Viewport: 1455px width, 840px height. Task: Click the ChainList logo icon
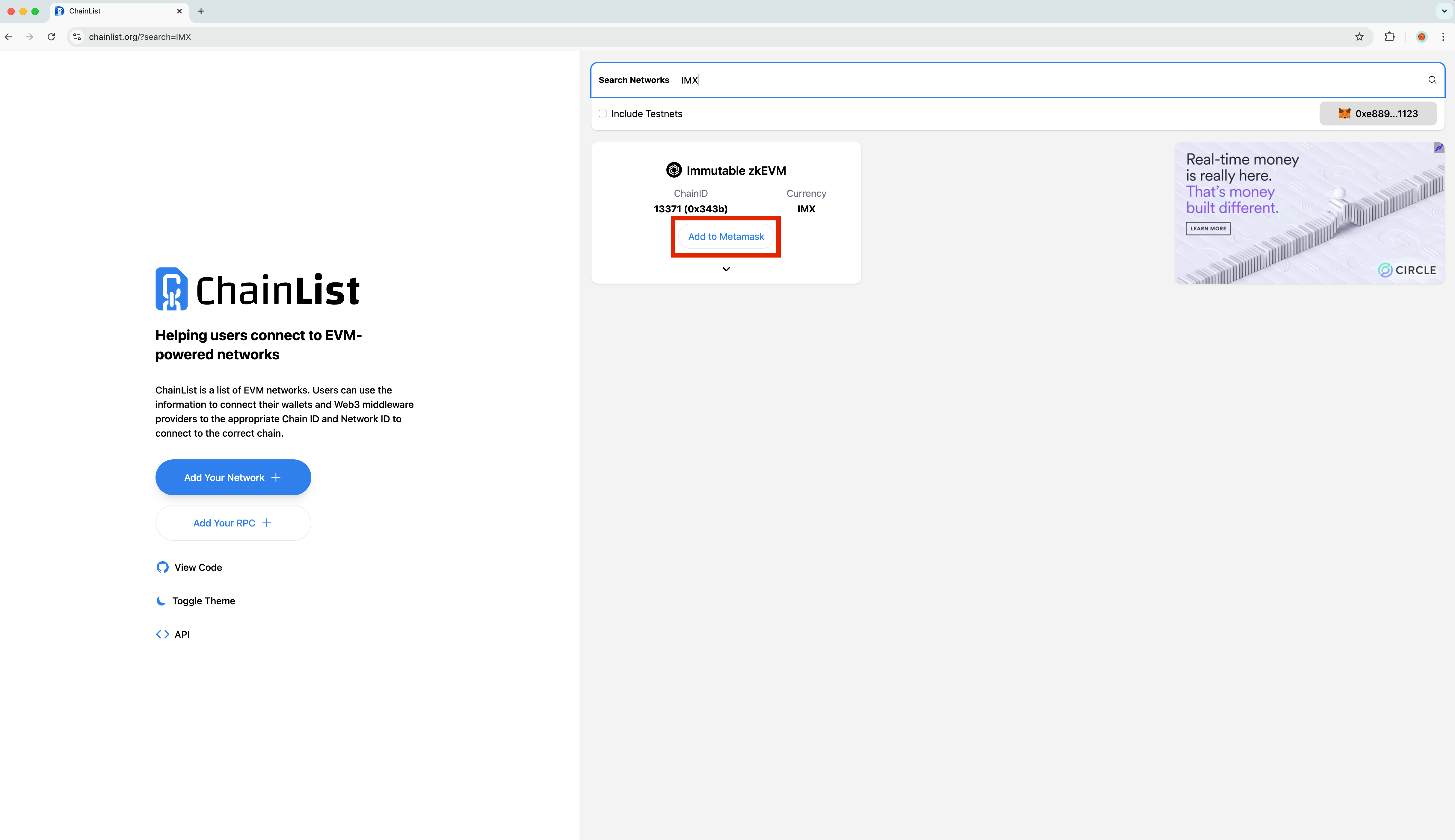coord(171,289)
